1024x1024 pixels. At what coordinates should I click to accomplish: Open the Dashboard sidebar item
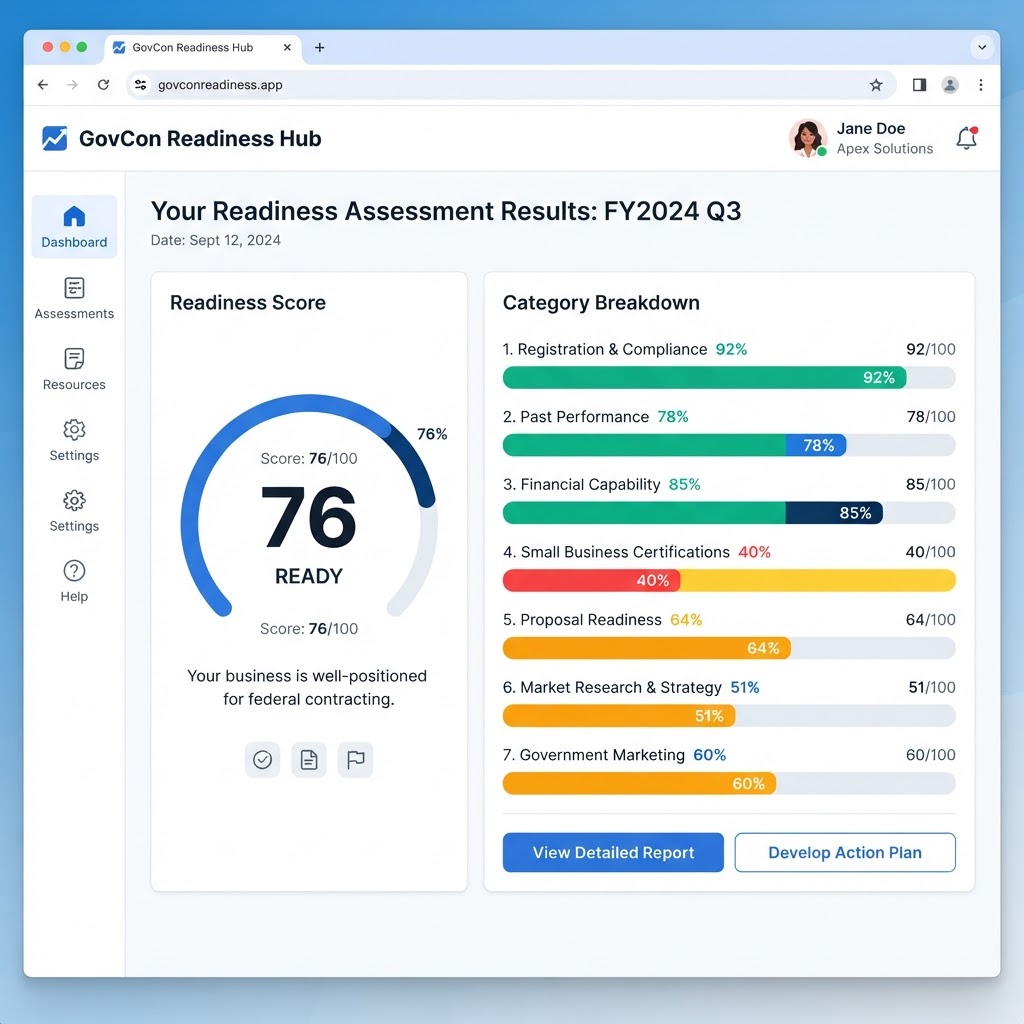(74, 227)
